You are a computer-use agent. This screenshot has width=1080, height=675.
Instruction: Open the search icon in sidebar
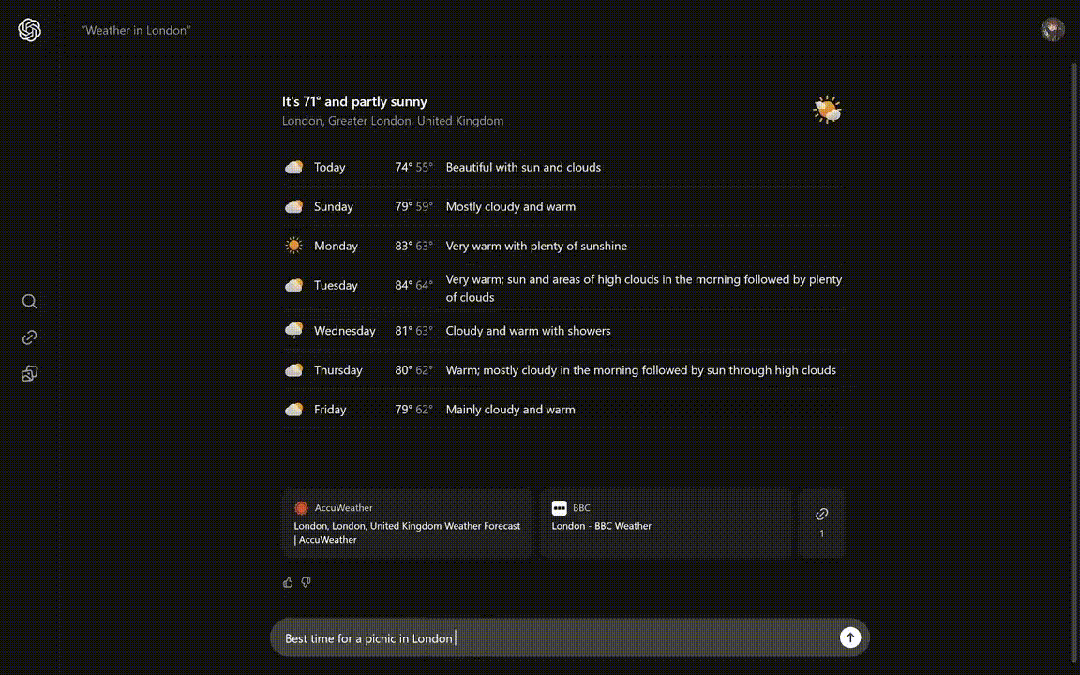point(29,301)
